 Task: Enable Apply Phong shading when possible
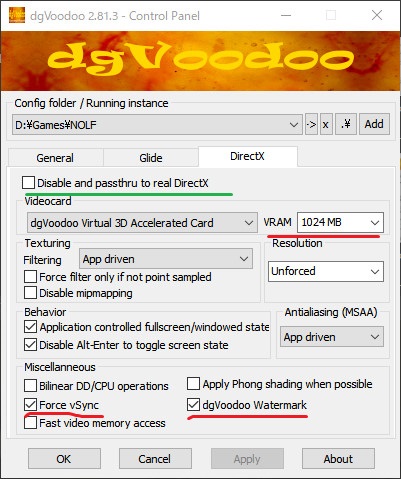pos(193,384)
